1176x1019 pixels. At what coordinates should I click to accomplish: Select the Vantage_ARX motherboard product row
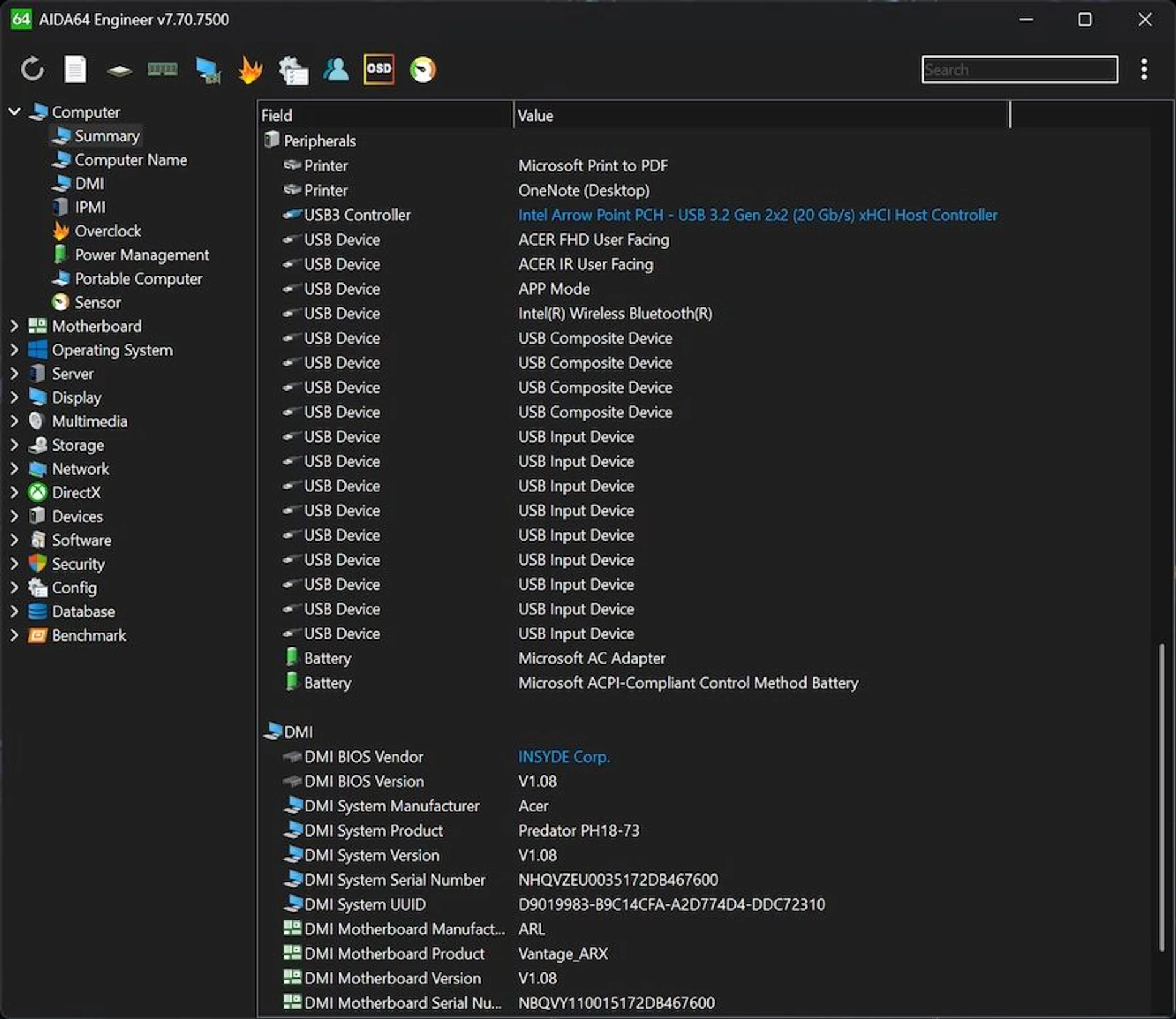[703, 953]
